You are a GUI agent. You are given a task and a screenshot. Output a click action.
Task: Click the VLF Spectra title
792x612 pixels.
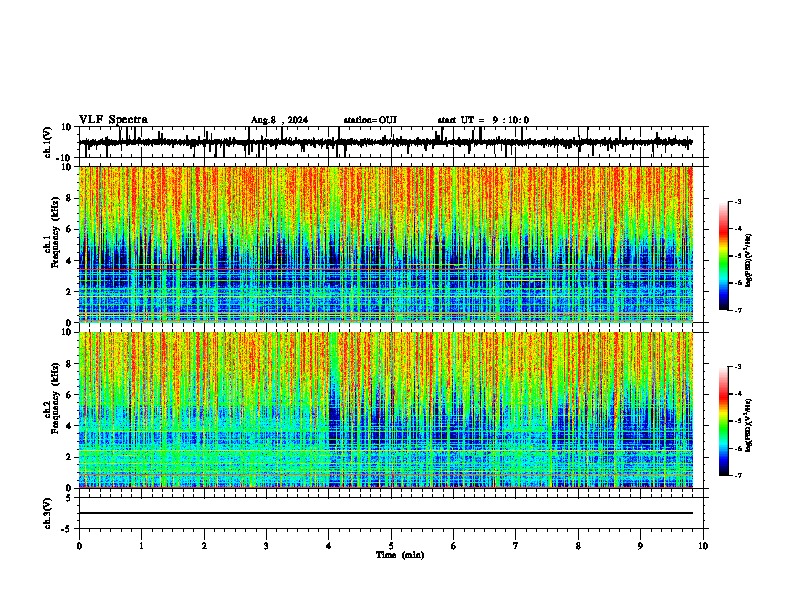click(113, 120)
